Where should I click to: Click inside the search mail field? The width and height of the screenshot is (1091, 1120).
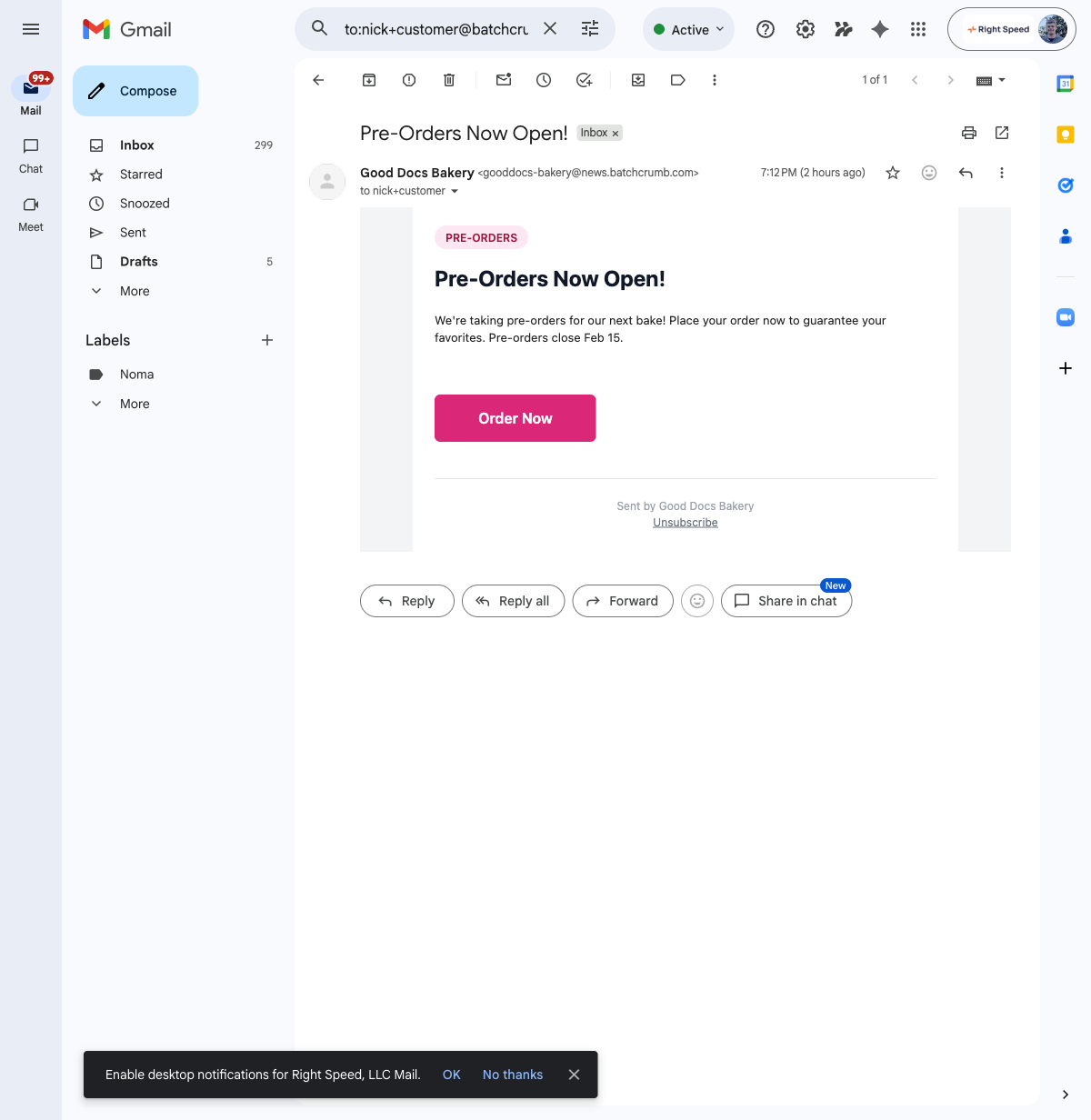coord(436,29)
